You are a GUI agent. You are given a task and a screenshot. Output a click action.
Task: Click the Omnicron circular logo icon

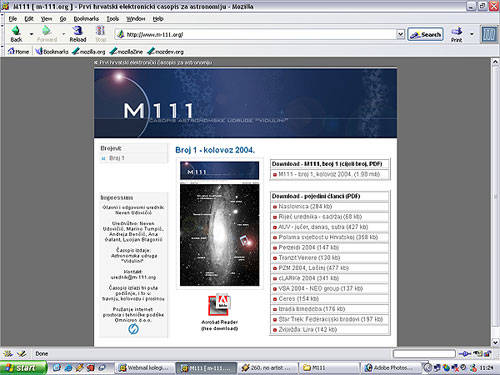(x=133, y=329)
